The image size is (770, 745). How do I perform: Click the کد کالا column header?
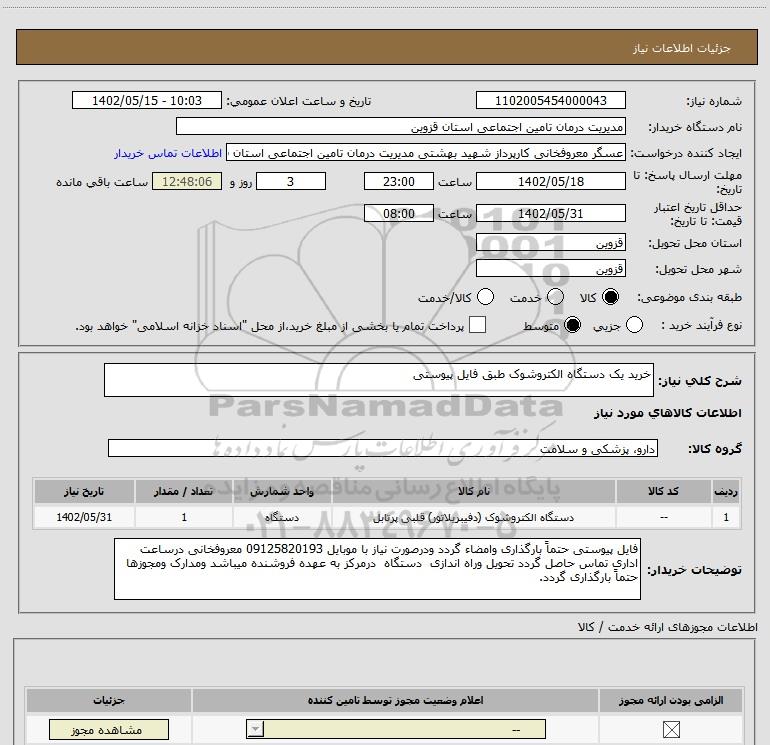point(663,491)
